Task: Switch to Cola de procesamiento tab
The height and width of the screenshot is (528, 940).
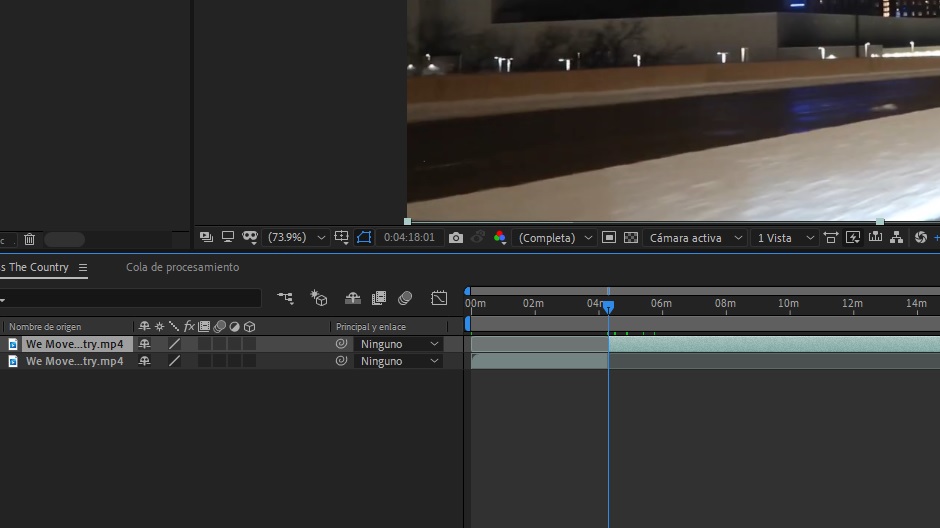Action: coord(182,267)
